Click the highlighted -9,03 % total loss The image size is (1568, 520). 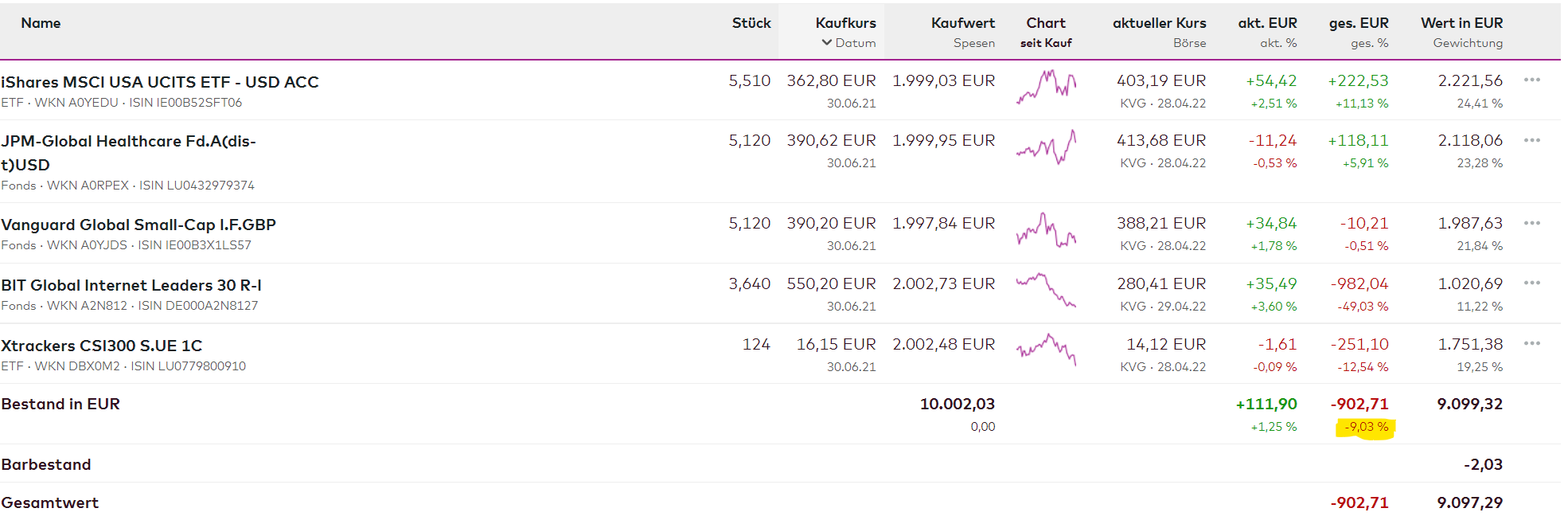tap(1366, 428)
